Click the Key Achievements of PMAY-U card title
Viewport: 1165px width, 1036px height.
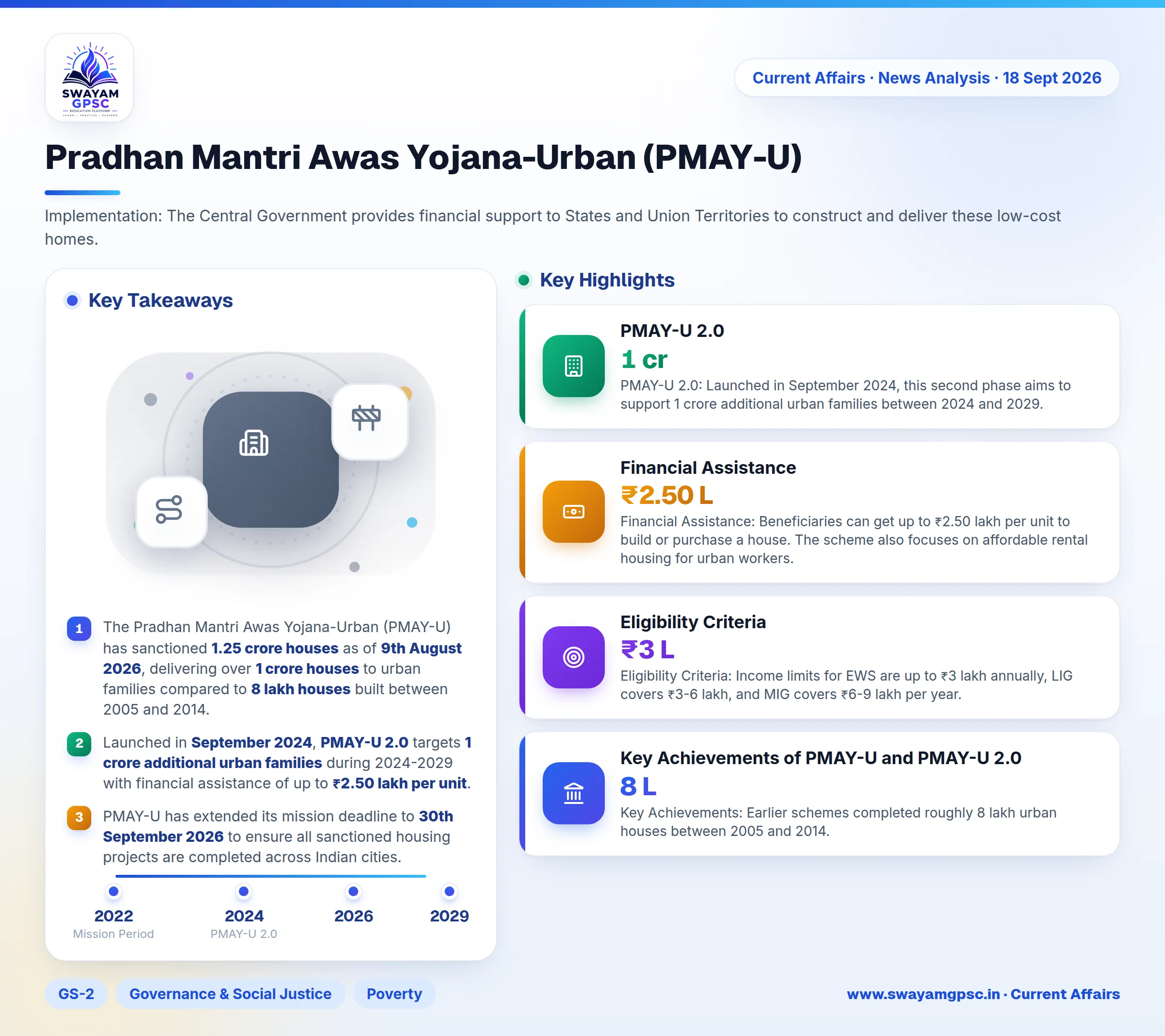(x=821, y=758)
